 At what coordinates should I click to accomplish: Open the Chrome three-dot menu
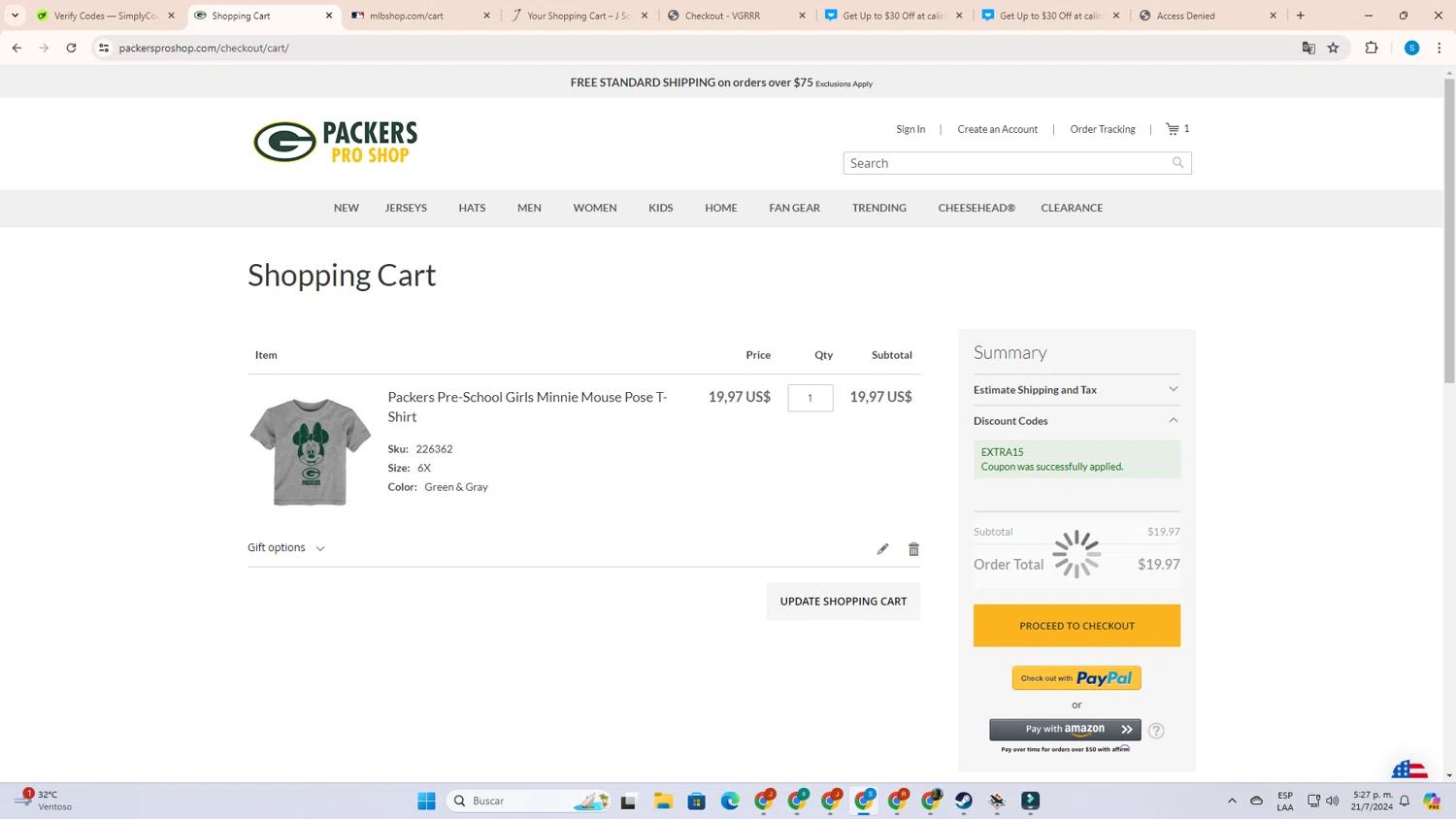pyautogui.click(x=1439, y=48)
